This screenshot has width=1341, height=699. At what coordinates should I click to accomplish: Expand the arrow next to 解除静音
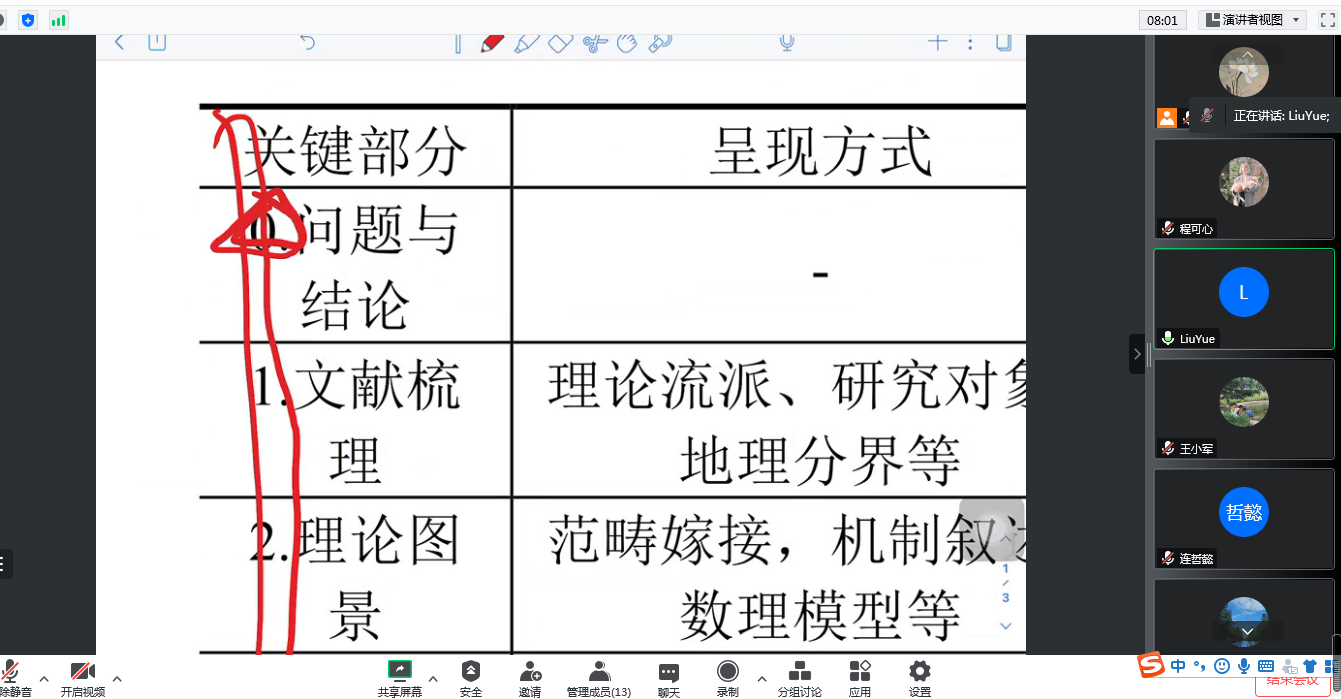click(44, 678)
